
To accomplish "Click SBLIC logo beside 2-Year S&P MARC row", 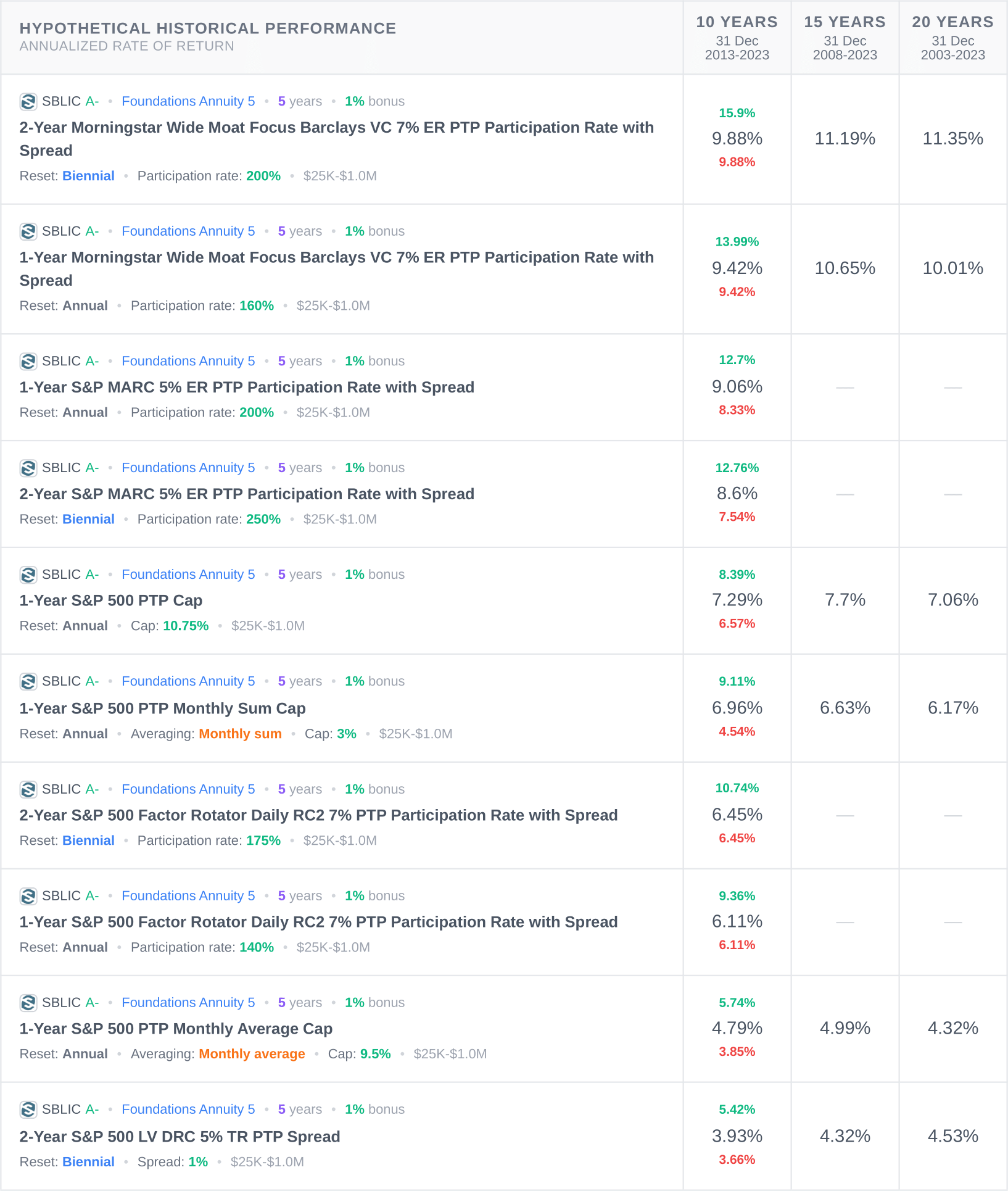I will tap(28, 468).
